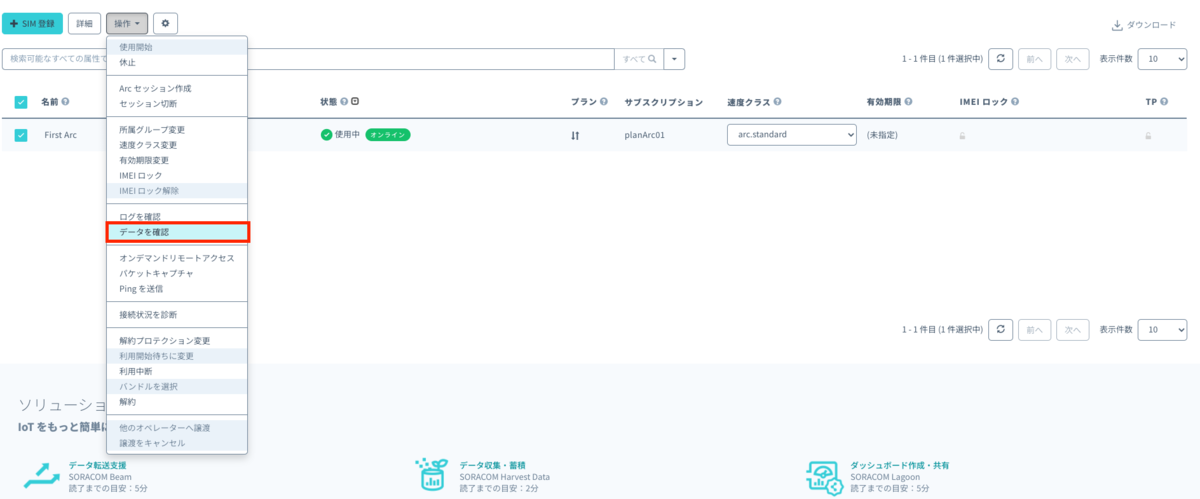The image size is (1200, 499).
Task: Click the SORACOM Beam arrow icon
Action: [42, 474]
